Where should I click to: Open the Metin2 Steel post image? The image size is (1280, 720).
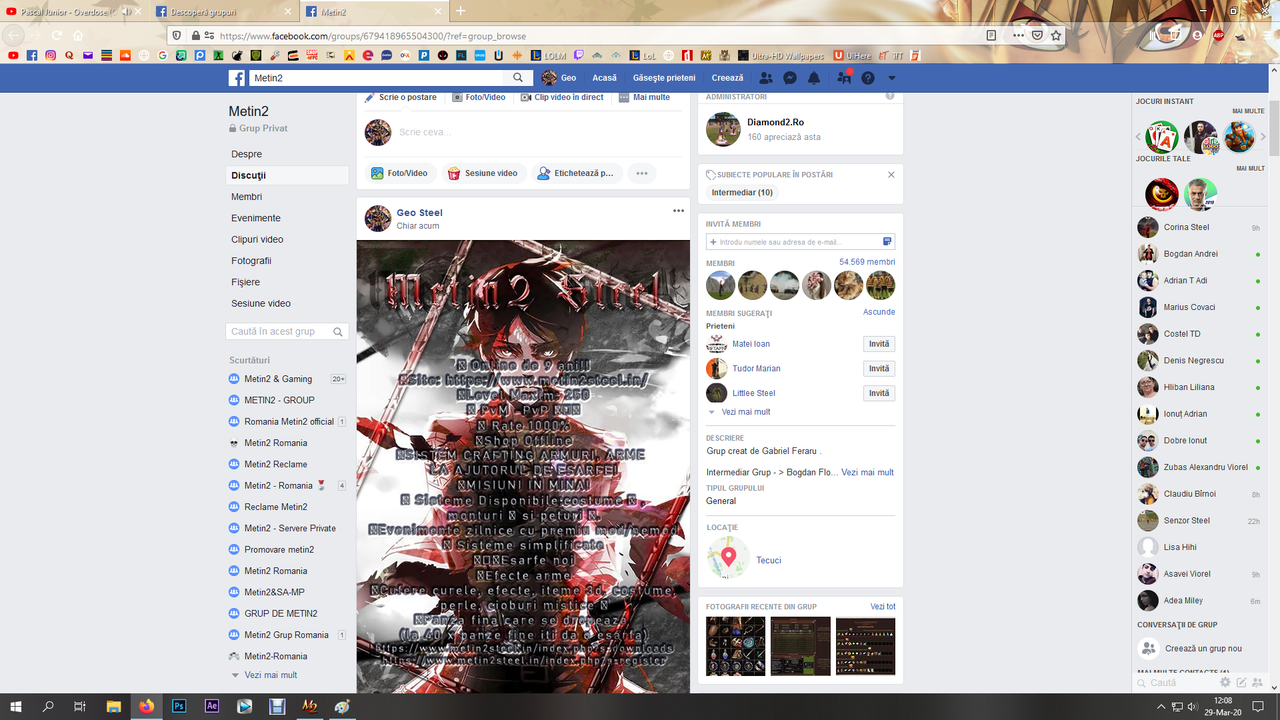[523, 466]
